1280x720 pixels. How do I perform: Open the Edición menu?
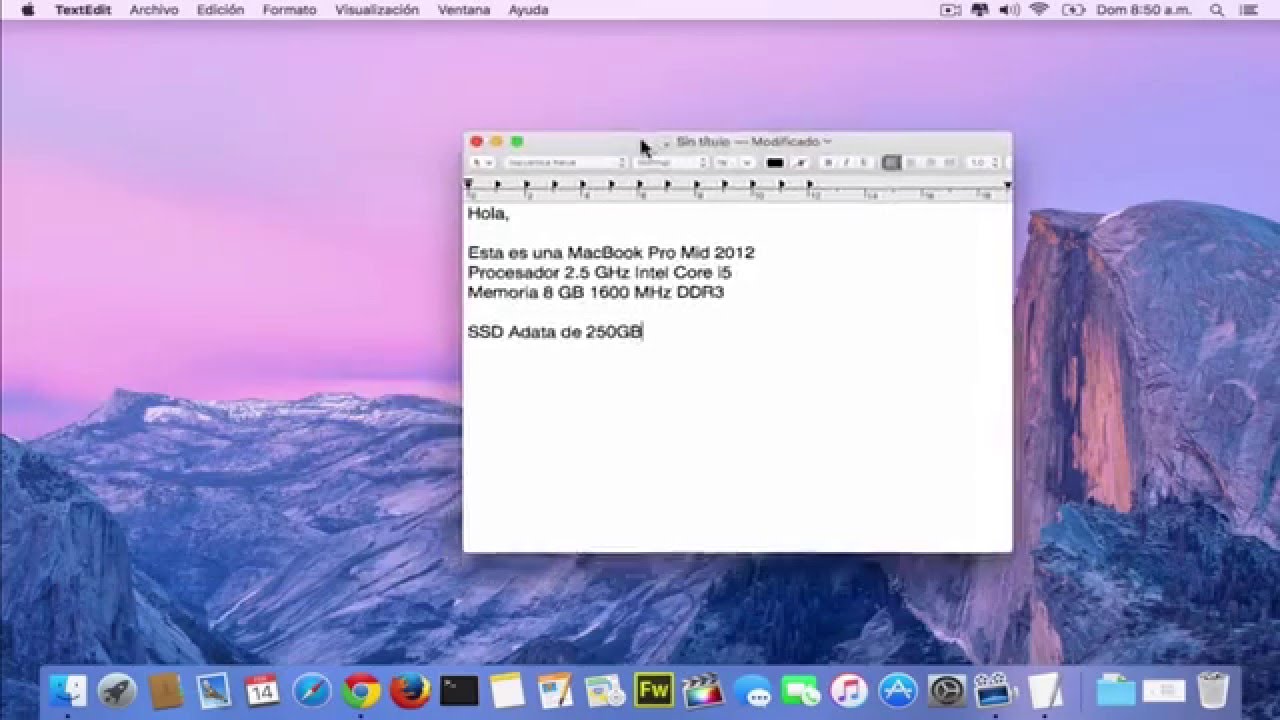pos(220,10)
